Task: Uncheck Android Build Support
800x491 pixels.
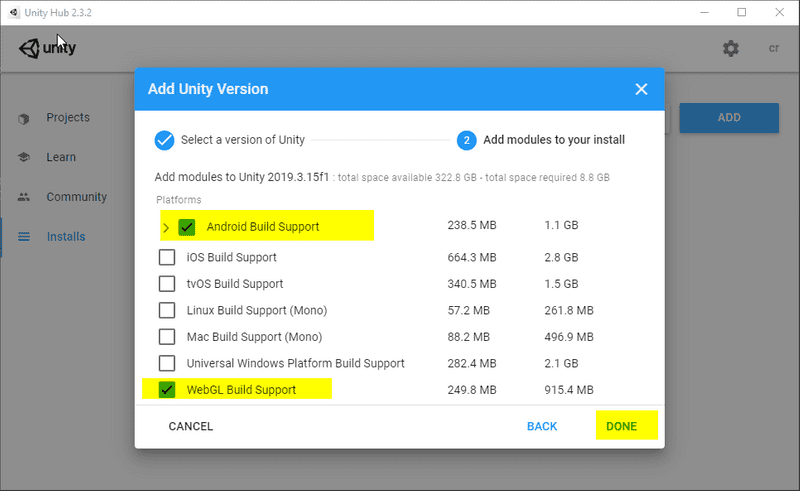Action: click(x=187, y=227)
